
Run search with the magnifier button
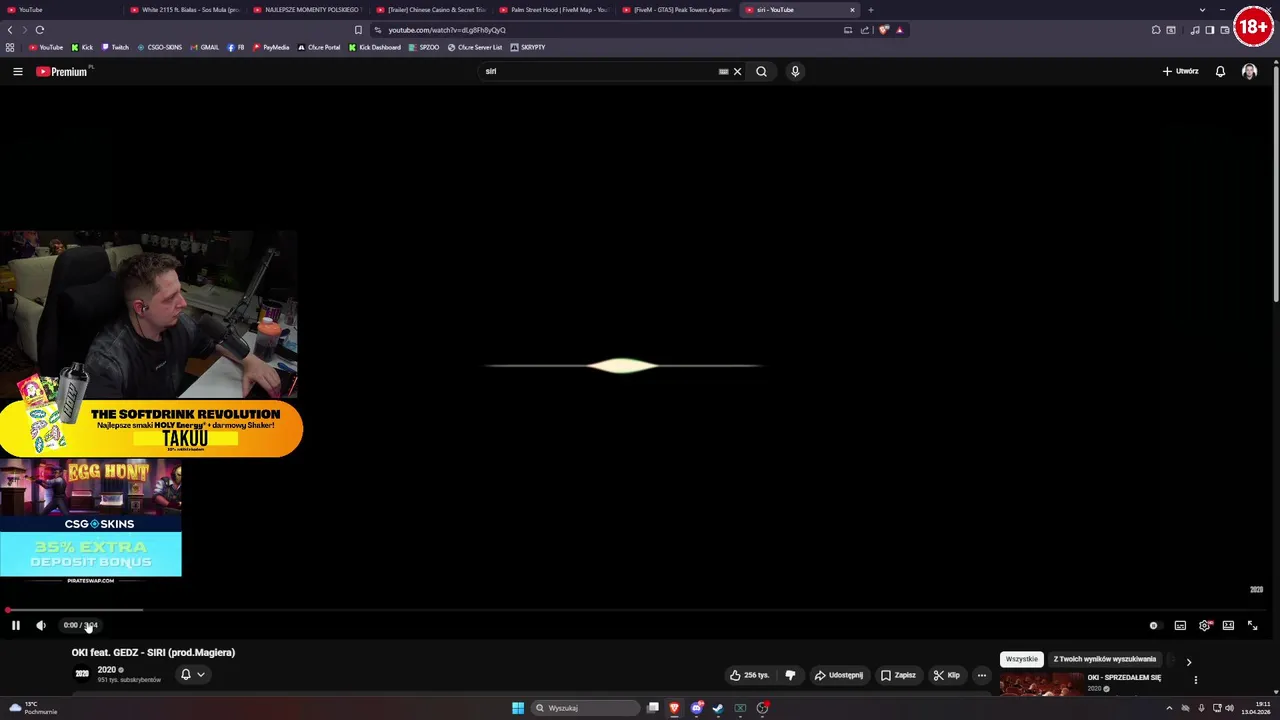pyautogui.click(x=761, y=71)
